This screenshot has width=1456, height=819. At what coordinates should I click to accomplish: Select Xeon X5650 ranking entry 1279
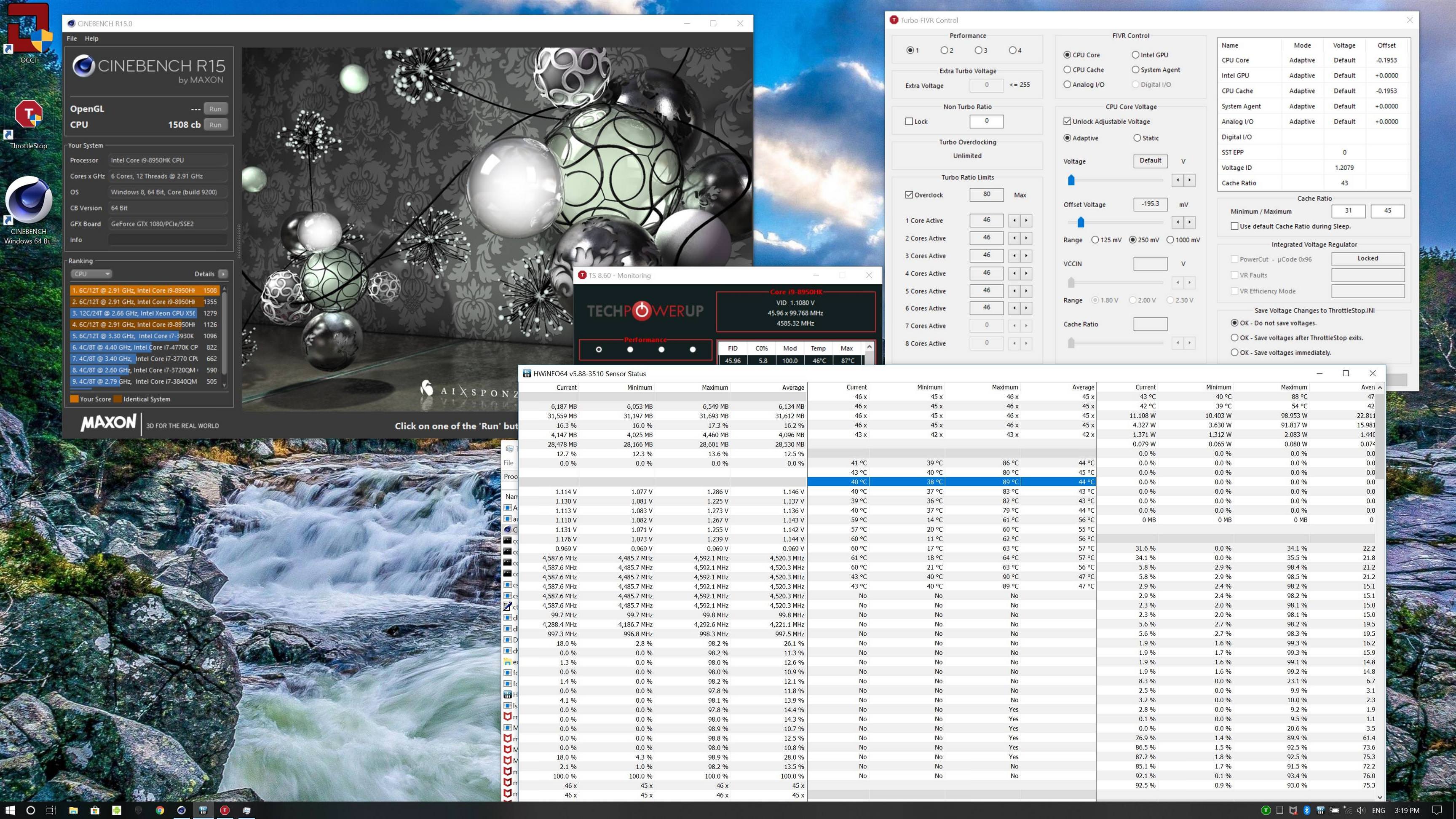[x=145, y=313]
